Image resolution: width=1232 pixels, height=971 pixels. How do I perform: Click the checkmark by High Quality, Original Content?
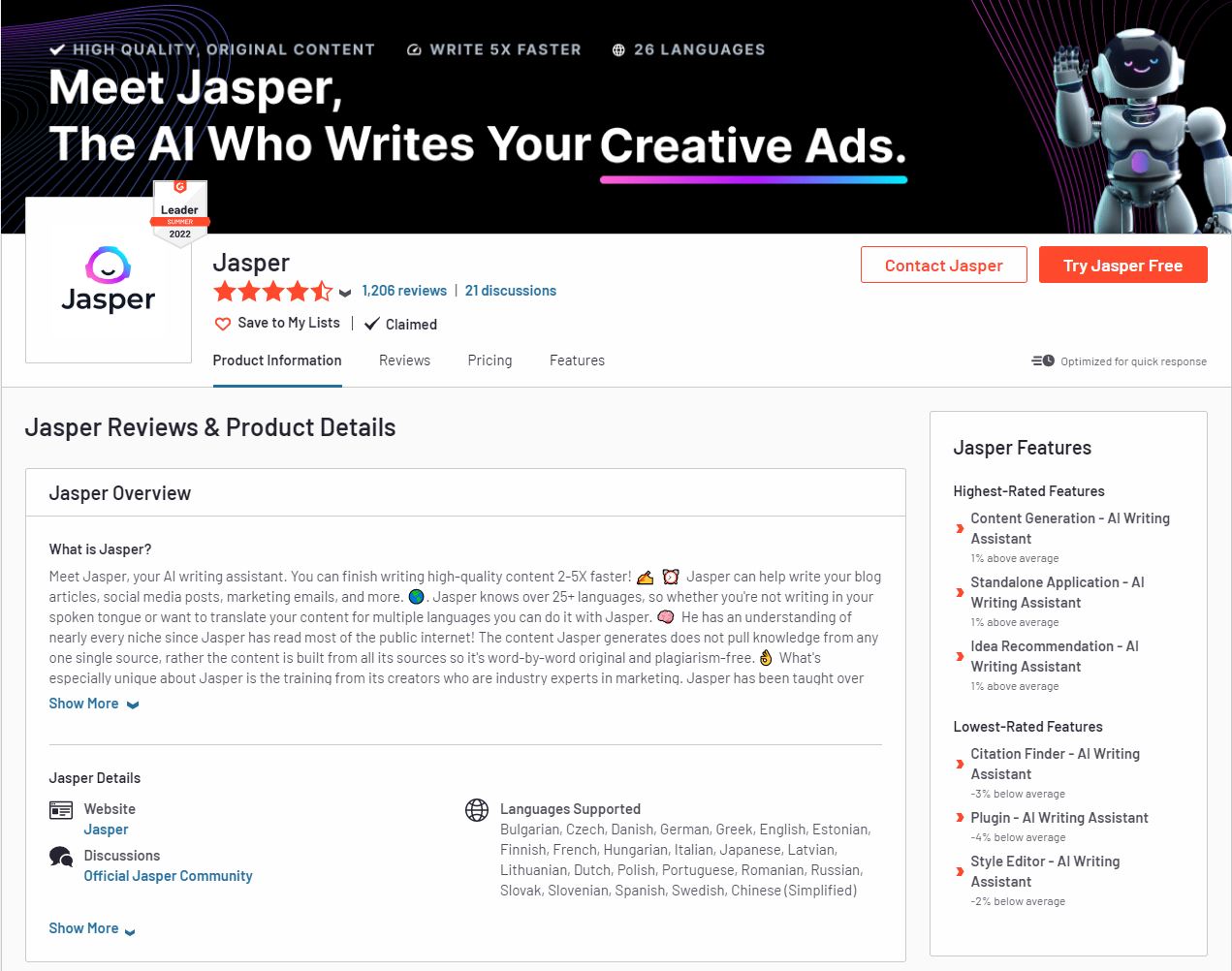[57, 49]
